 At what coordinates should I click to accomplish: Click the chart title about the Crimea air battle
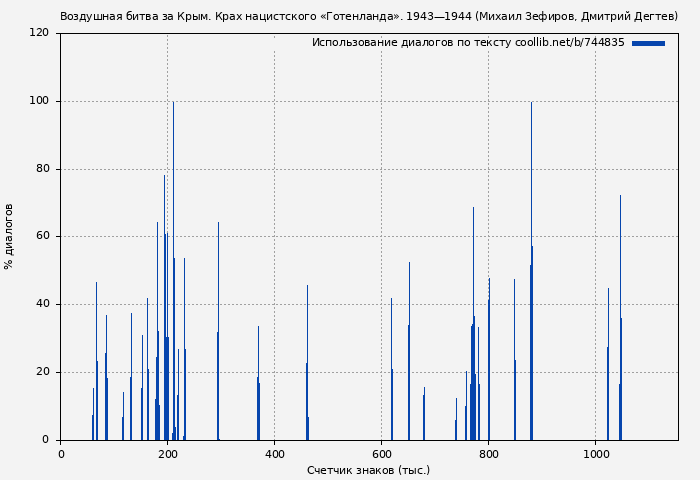(x=368, y=16)
